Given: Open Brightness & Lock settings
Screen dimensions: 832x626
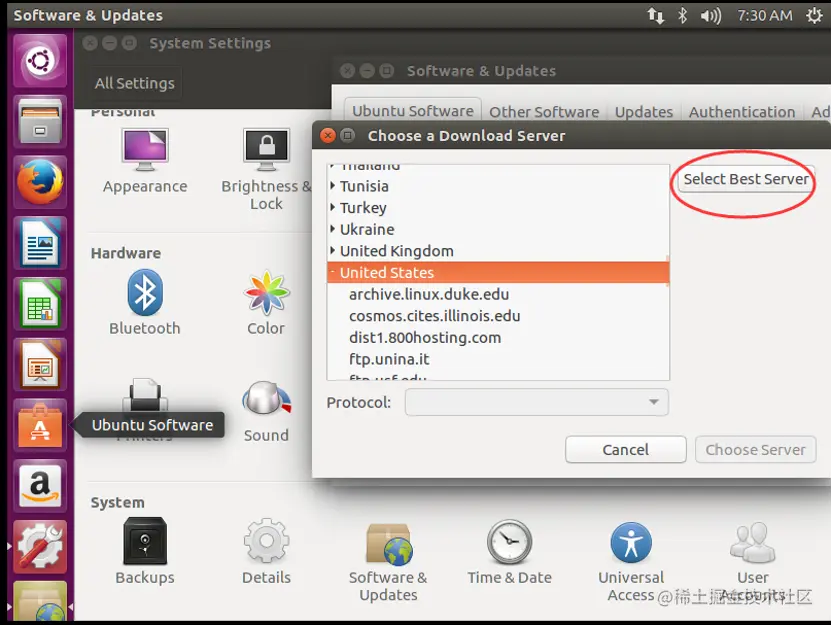Looking at the screenshot, I should pyautogui.click(x=266, y=170).
